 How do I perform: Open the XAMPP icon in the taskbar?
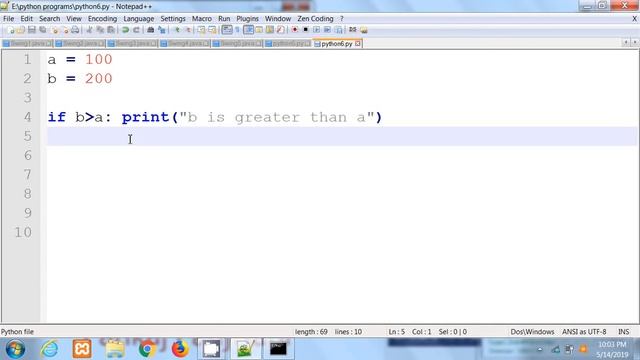point(82,349)
